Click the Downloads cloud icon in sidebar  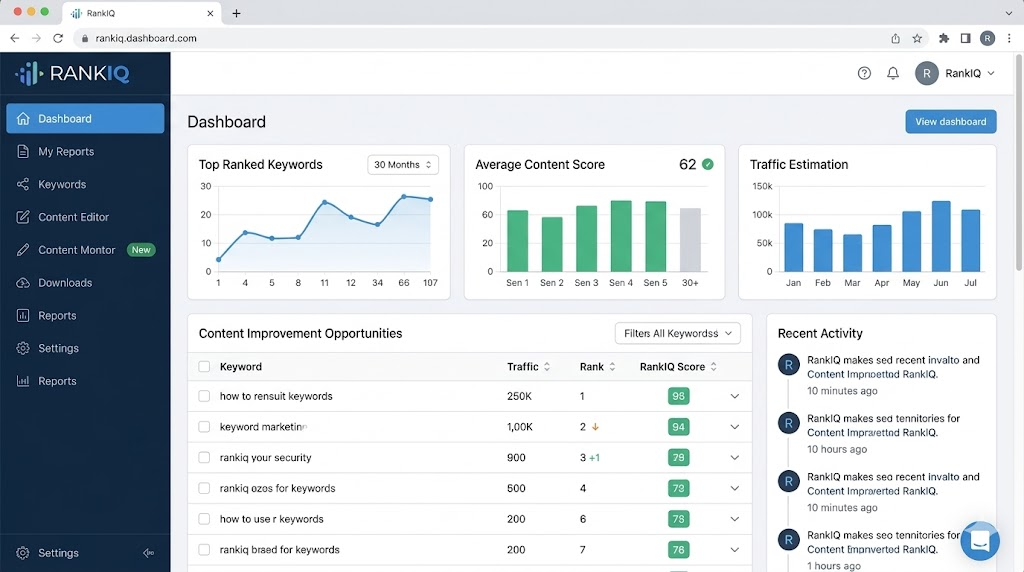tap(22, 283)
